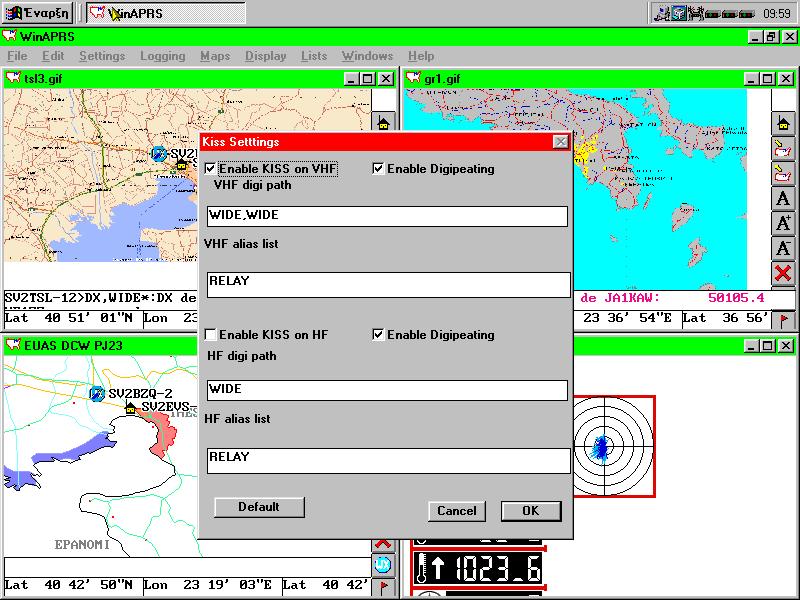Click the A+ increase text icon
Image resolution: width=800 pixels, height=600 pixels.
pos(783,223)
